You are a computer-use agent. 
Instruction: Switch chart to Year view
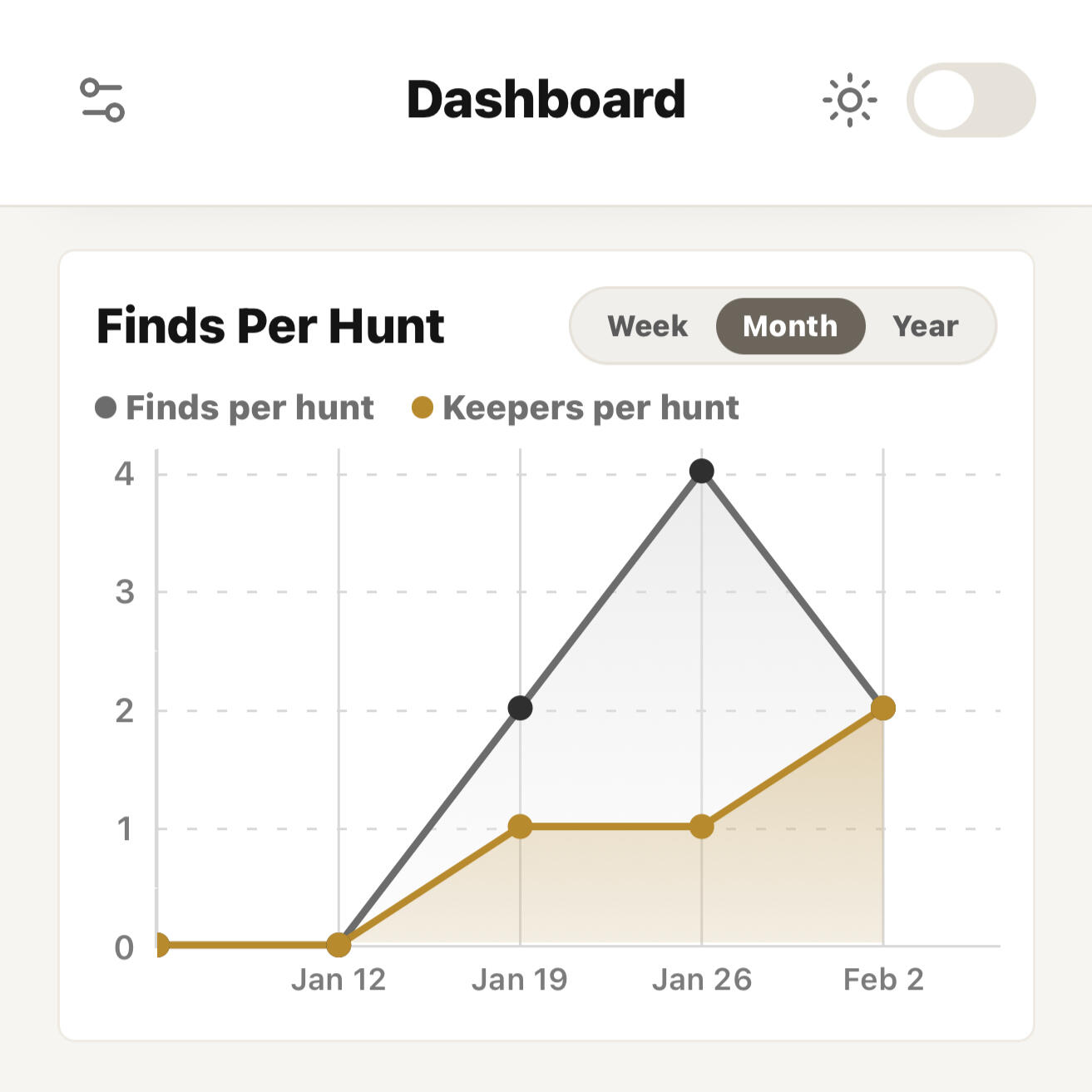[925, 326]
